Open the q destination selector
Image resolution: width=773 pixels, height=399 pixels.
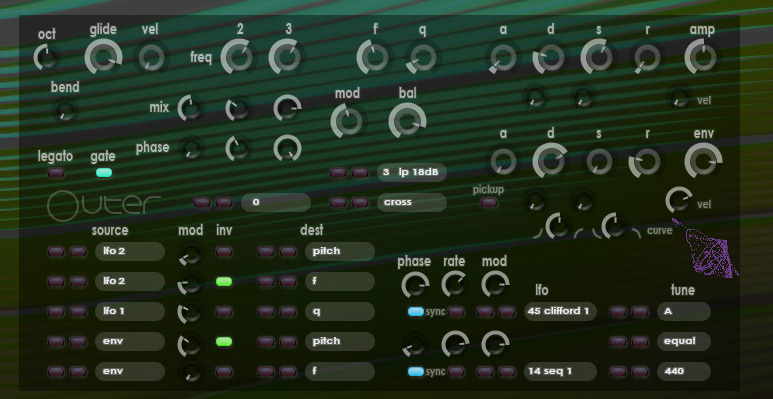340,312
